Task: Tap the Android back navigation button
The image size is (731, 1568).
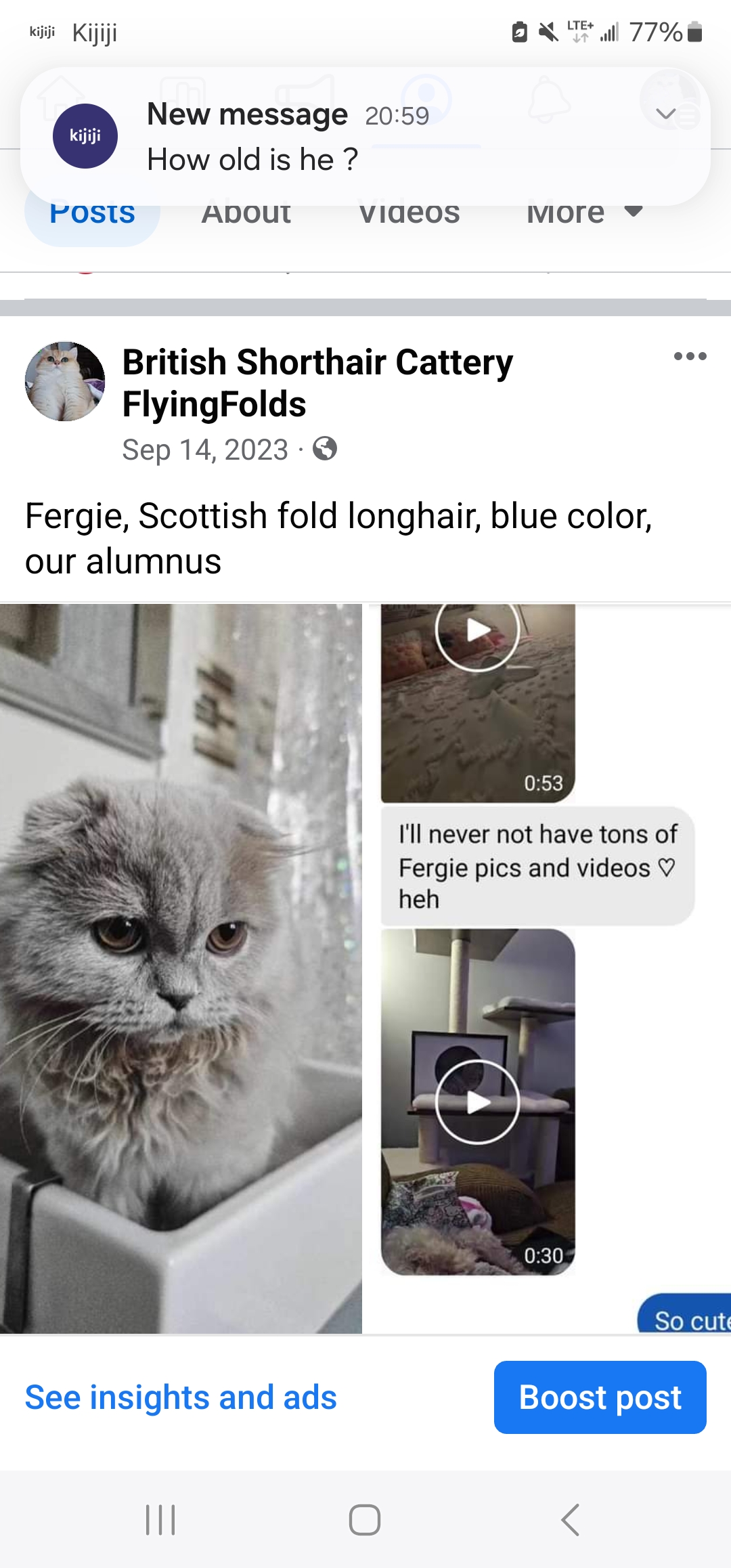Action: coord(570,1520)
